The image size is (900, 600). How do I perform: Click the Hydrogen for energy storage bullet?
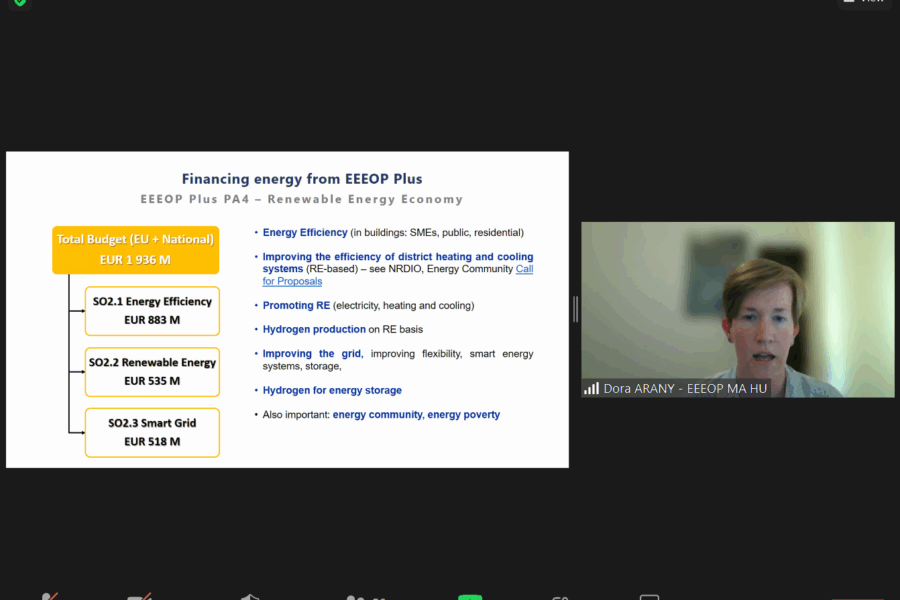pos(332,390)
